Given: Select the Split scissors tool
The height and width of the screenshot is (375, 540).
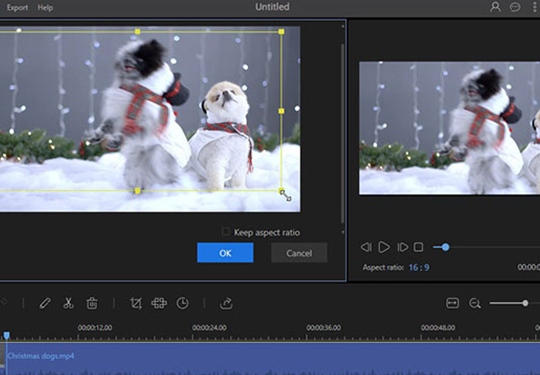Looking at the screenshot, I should click(68, 303).
